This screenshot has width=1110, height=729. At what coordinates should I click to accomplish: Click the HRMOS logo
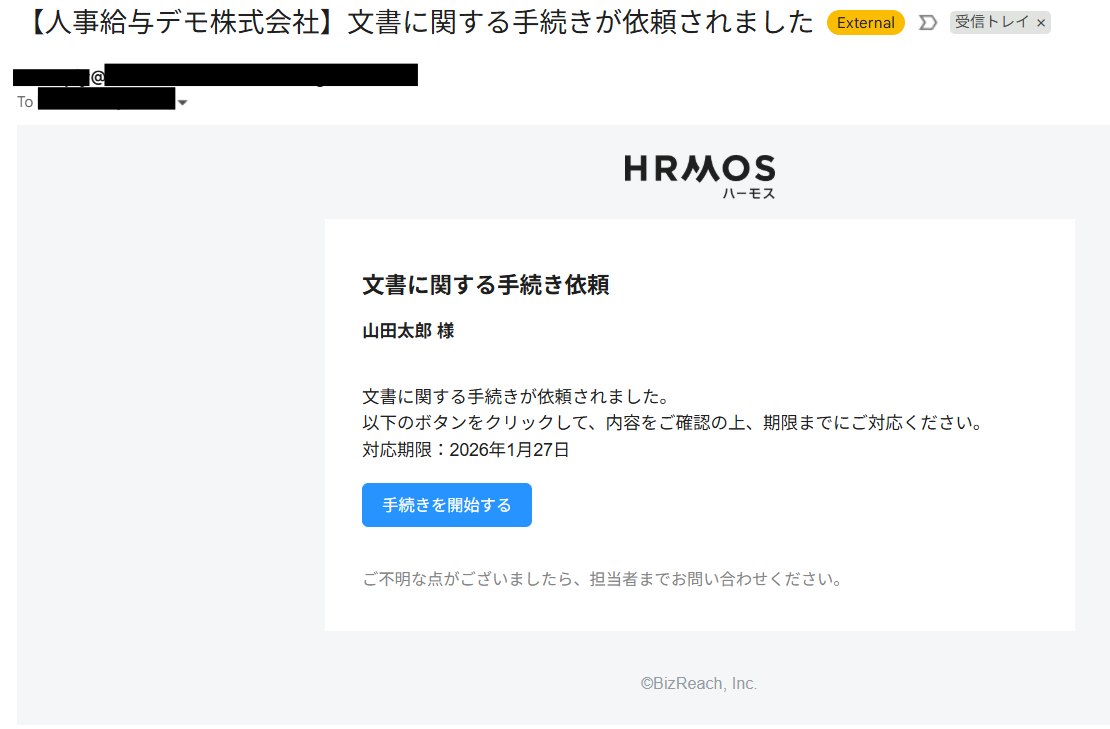699,169
